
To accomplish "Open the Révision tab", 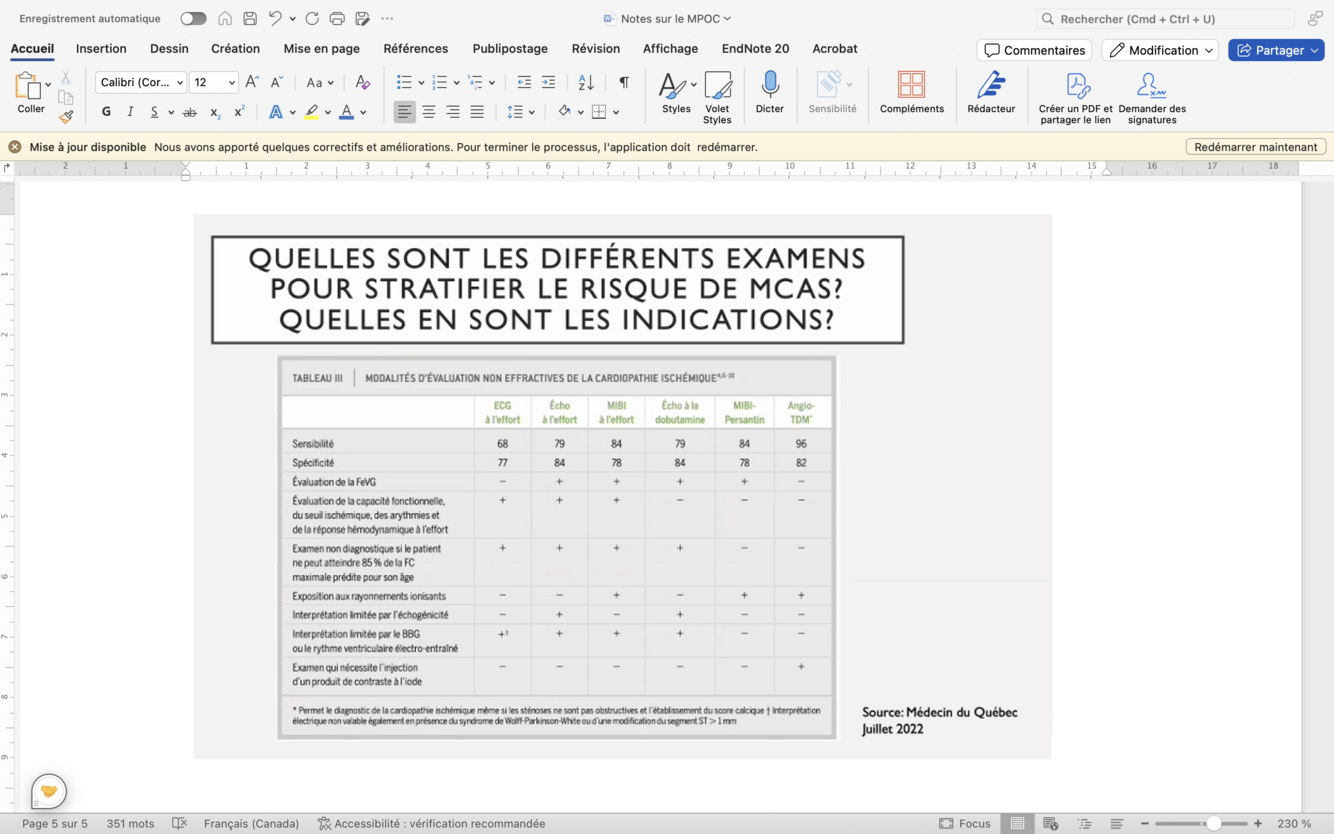I will 595,49.
